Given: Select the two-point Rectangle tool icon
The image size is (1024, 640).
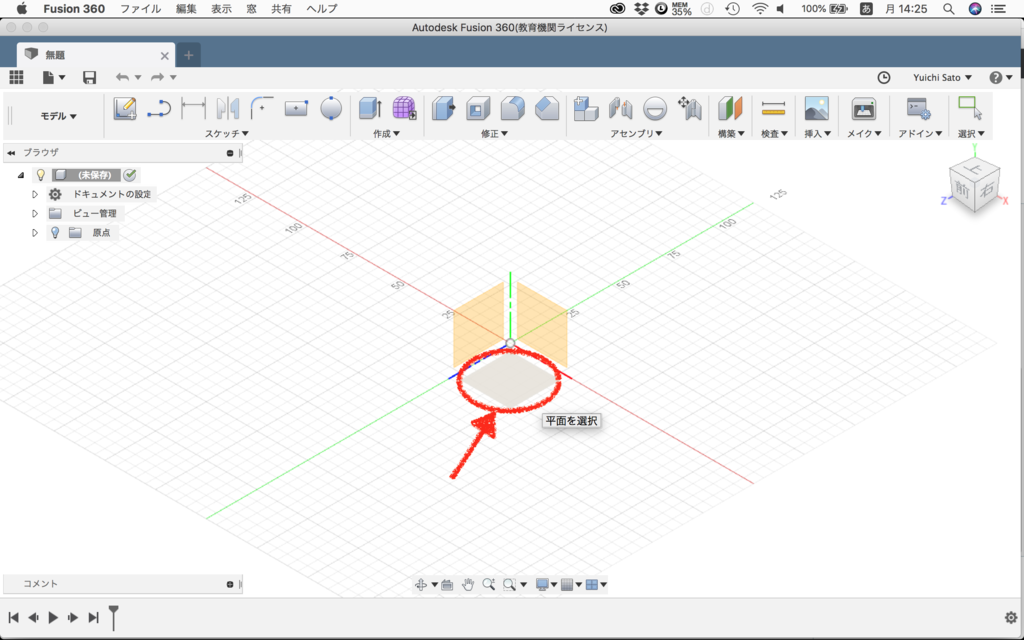Looking at the screenshot, I should pos(296,108).
